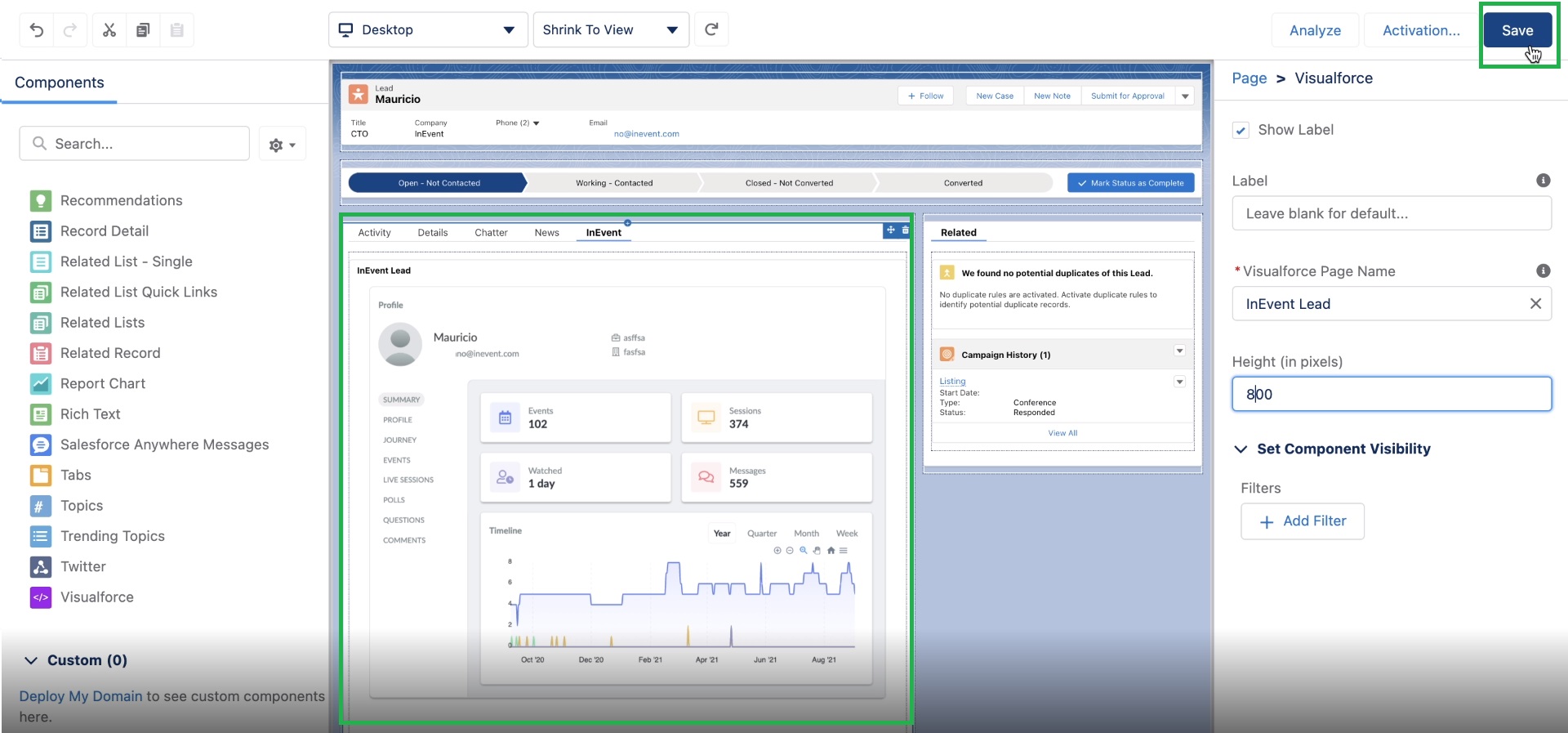
Task: Select the Related List Quick Links icon
Action: 41,292
